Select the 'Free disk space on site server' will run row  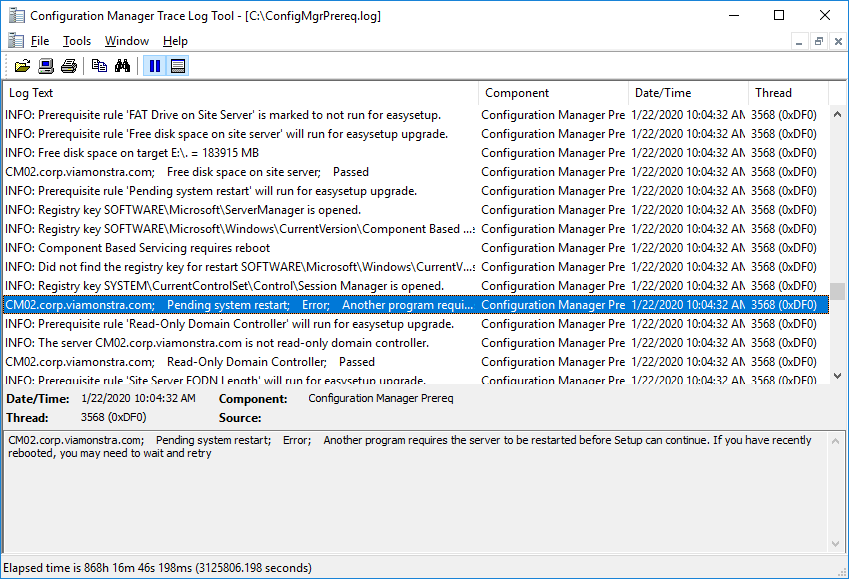tap(416, 134)
